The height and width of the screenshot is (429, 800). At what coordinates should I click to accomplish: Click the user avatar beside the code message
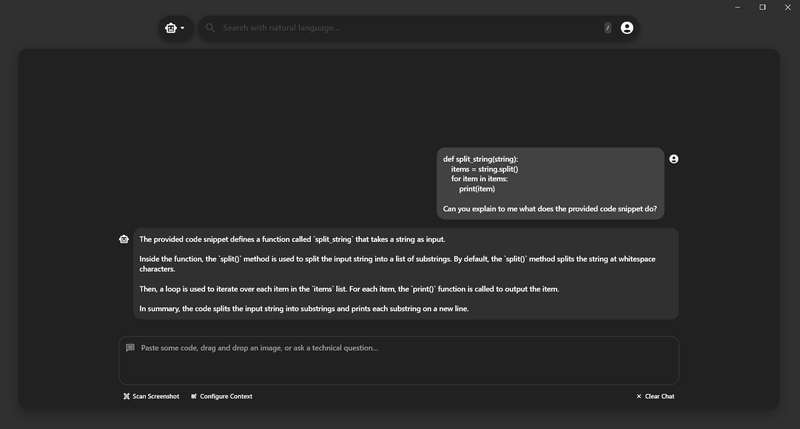674,159
